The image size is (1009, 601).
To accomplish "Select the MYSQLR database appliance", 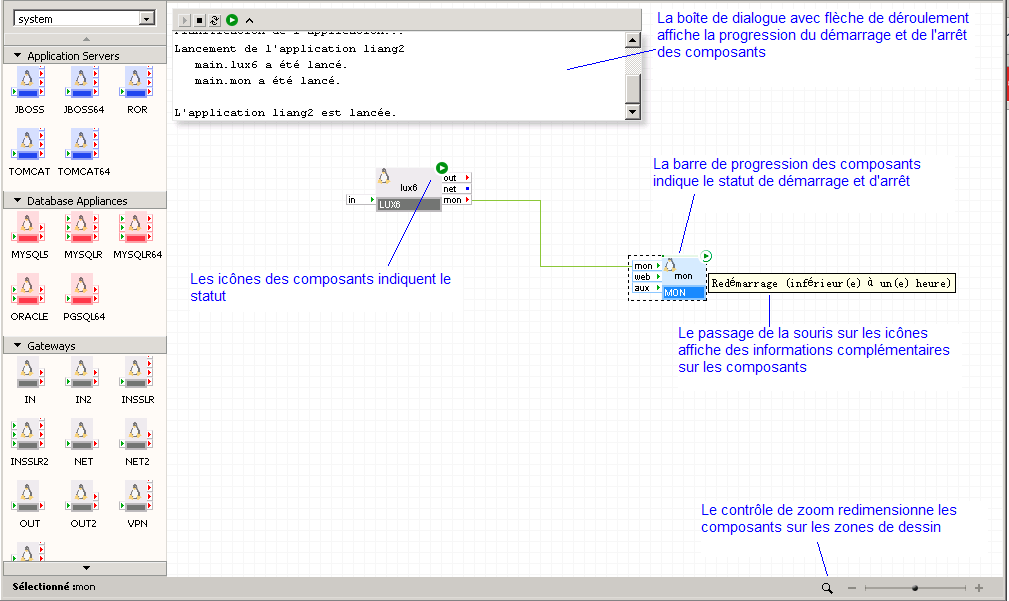I will pyautogui.click(x=82, y=227).
